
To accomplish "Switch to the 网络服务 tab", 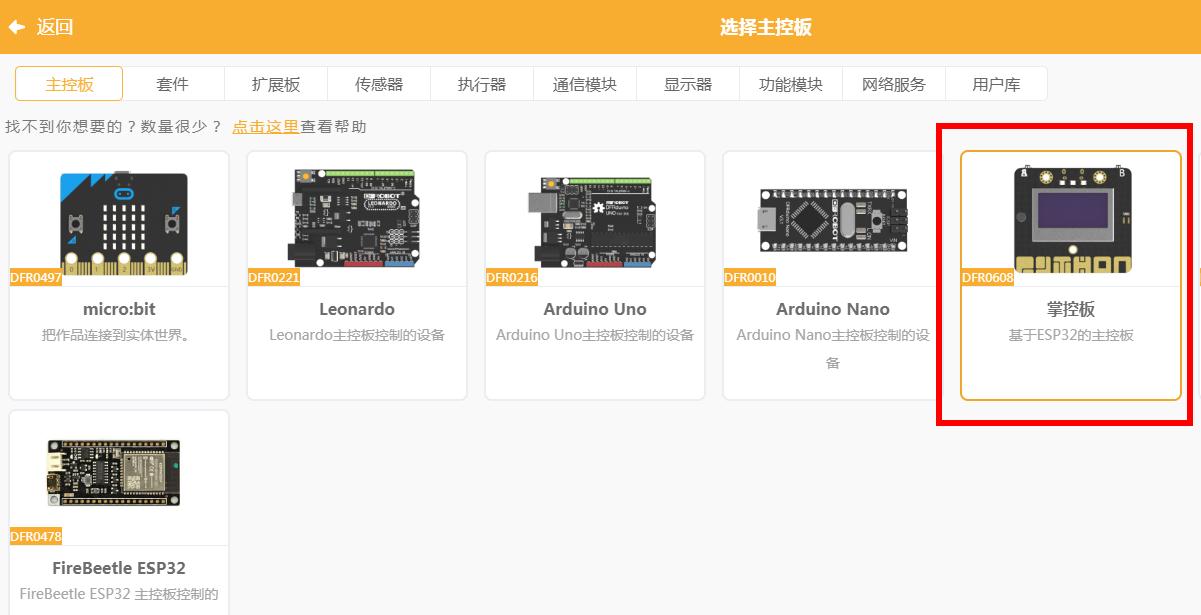I will (x=894, y=84).
